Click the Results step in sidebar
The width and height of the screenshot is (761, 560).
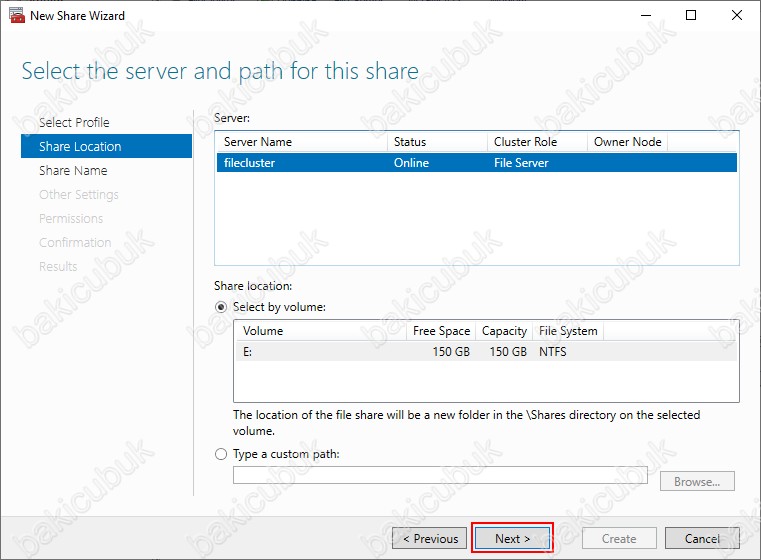point(58,266)
